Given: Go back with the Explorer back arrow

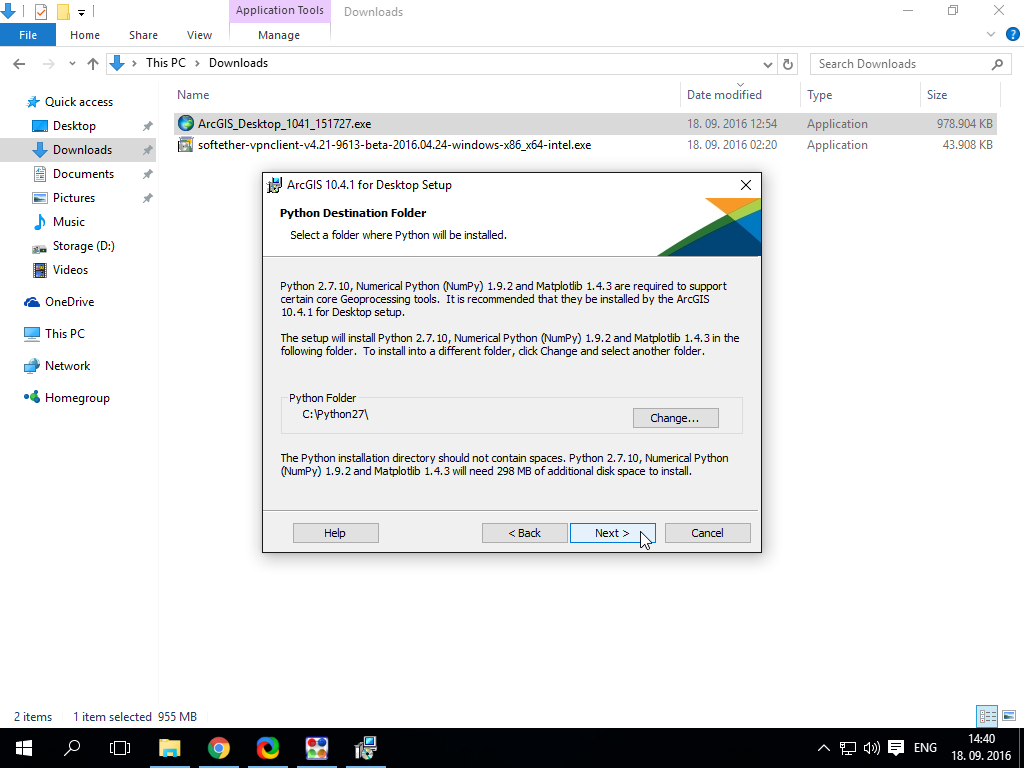Looking at the screenshot, I should pyautogui.click(x=19, y=63).
